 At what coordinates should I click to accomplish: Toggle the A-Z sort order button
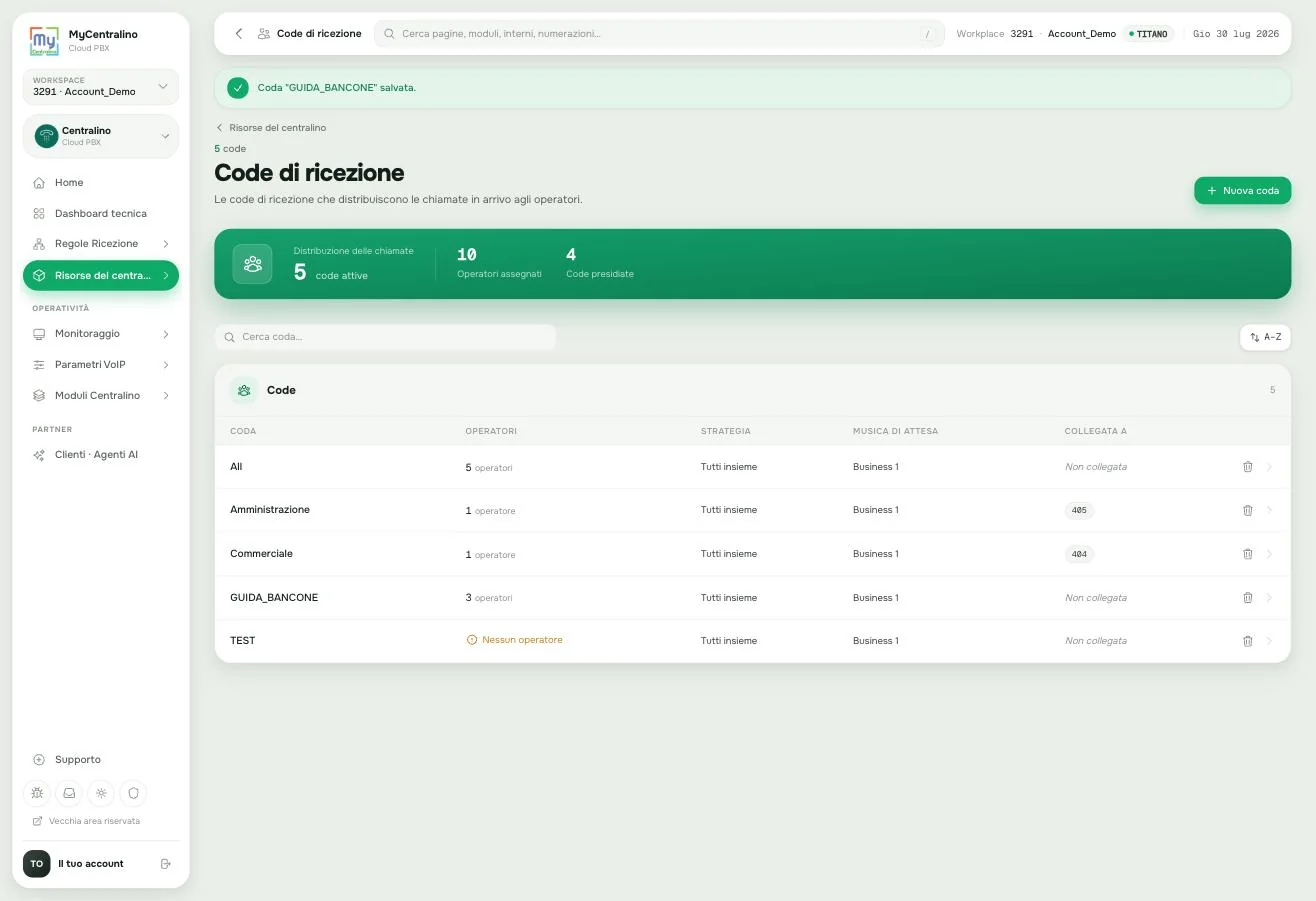1265,337
